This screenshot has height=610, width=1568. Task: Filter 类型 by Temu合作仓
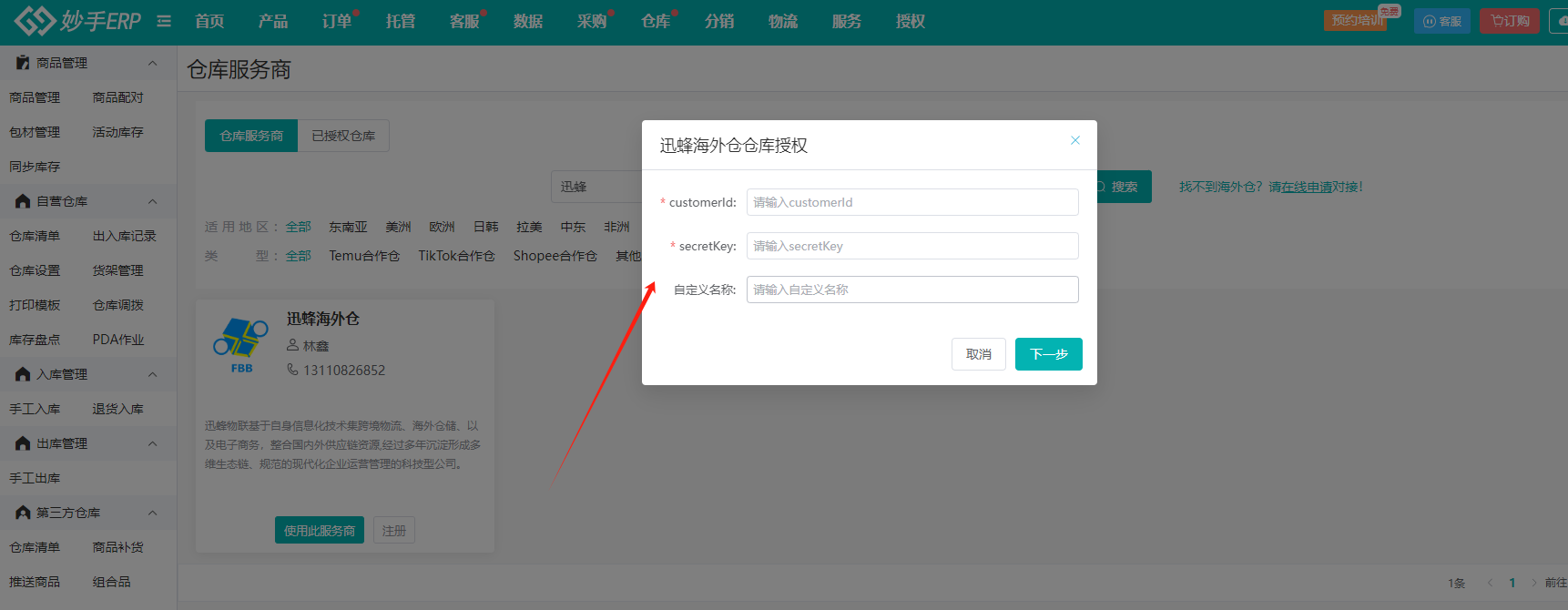364,256
